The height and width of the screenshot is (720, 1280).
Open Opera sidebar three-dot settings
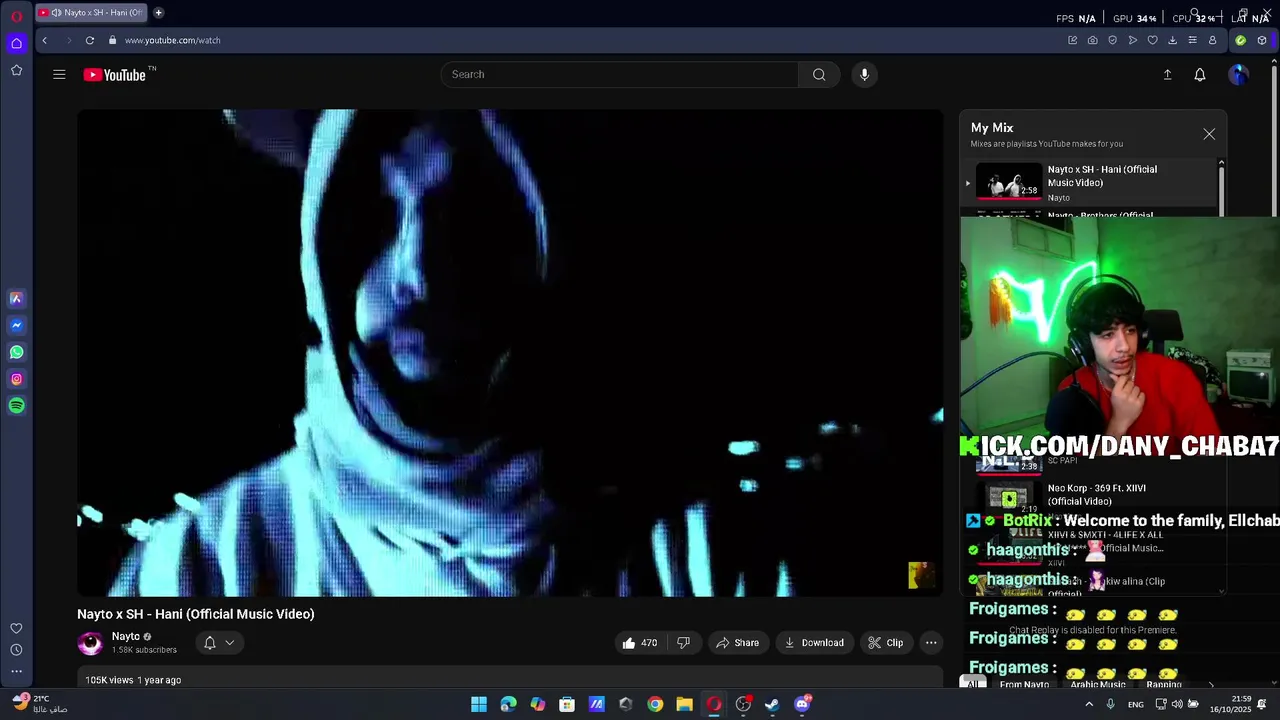point(16,672)
